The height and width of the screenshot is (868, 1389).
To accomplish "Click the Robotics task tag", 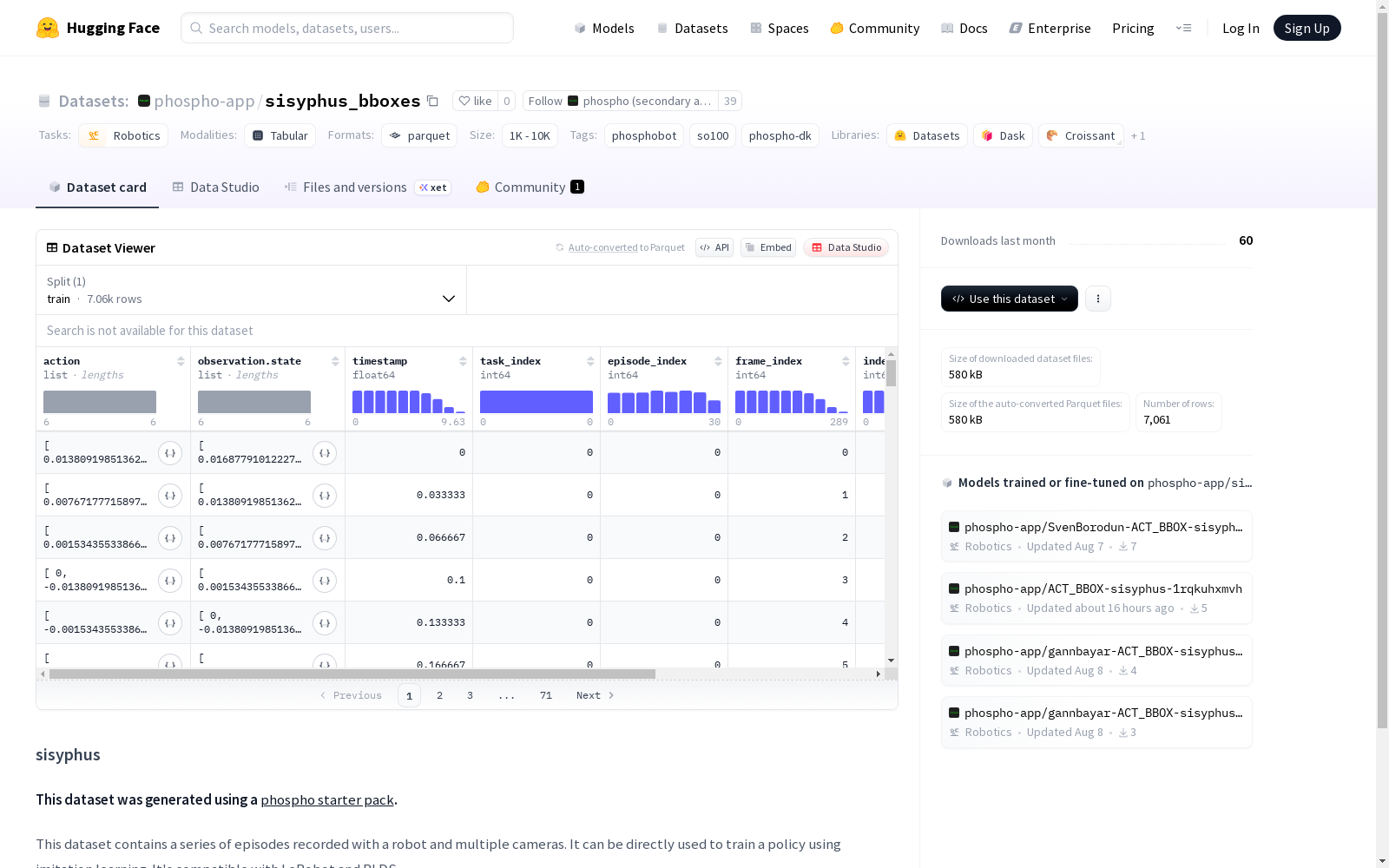I will pyautogui.click(x=123, y=135).
